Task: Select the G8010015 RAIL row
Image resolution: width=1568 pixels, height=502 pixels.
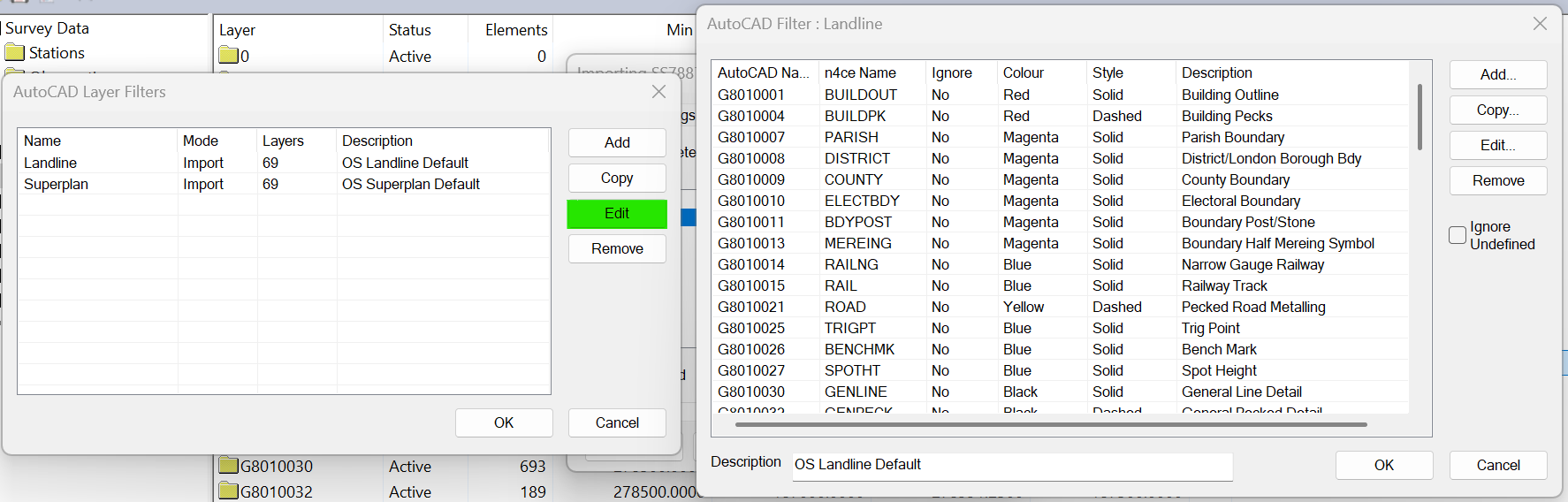Action: tap(1061, 285)
